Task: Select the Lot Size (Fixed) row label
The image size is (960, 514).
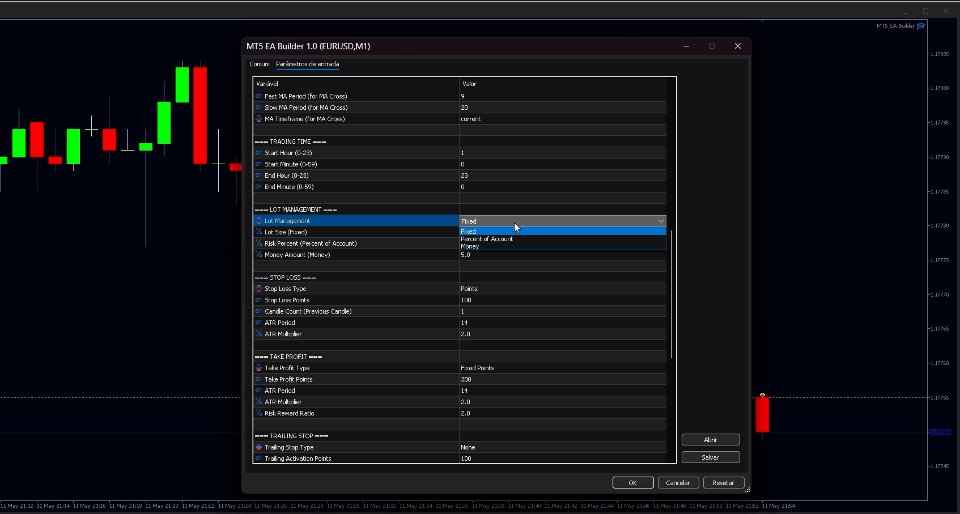Action: coord(286,233)
